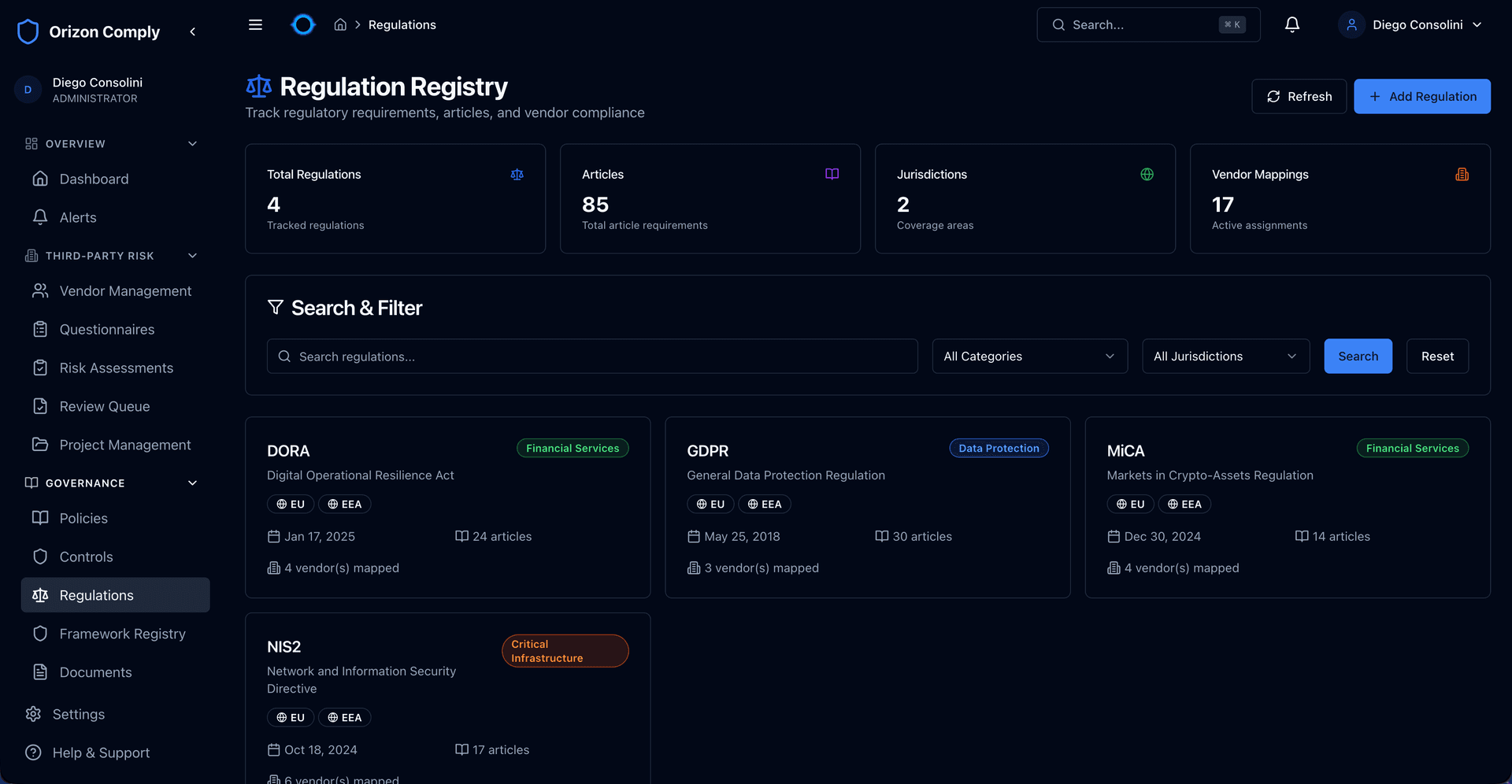Open the All Jurisdictions dropdown

pos(1225,356)
